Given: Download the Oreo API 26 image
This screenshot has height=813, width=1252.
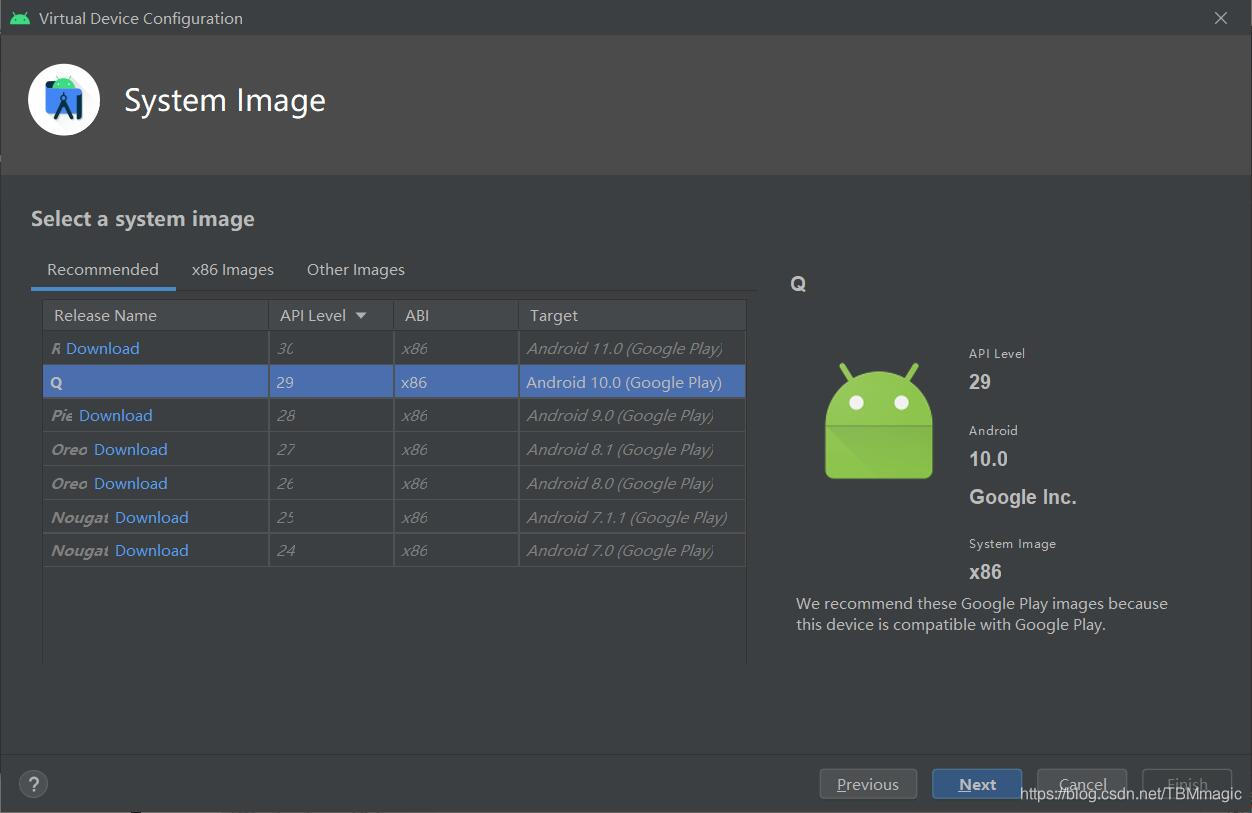Looking at the screenshot, I should (131, 483).
